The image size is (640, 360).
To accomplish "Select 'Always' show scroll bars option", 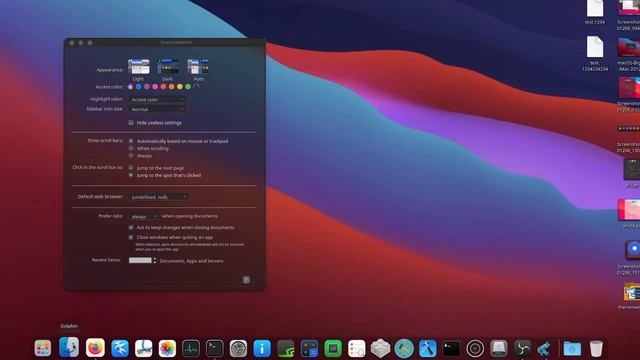I will [x=131, y=156].
